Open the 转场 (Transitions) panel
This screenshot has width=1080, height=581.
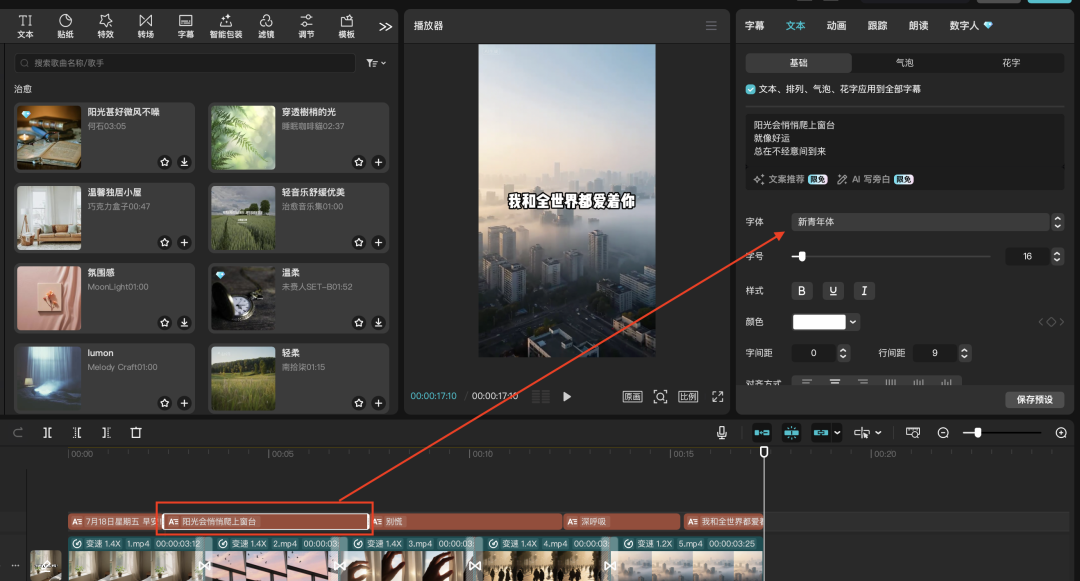tap(145, 25)
